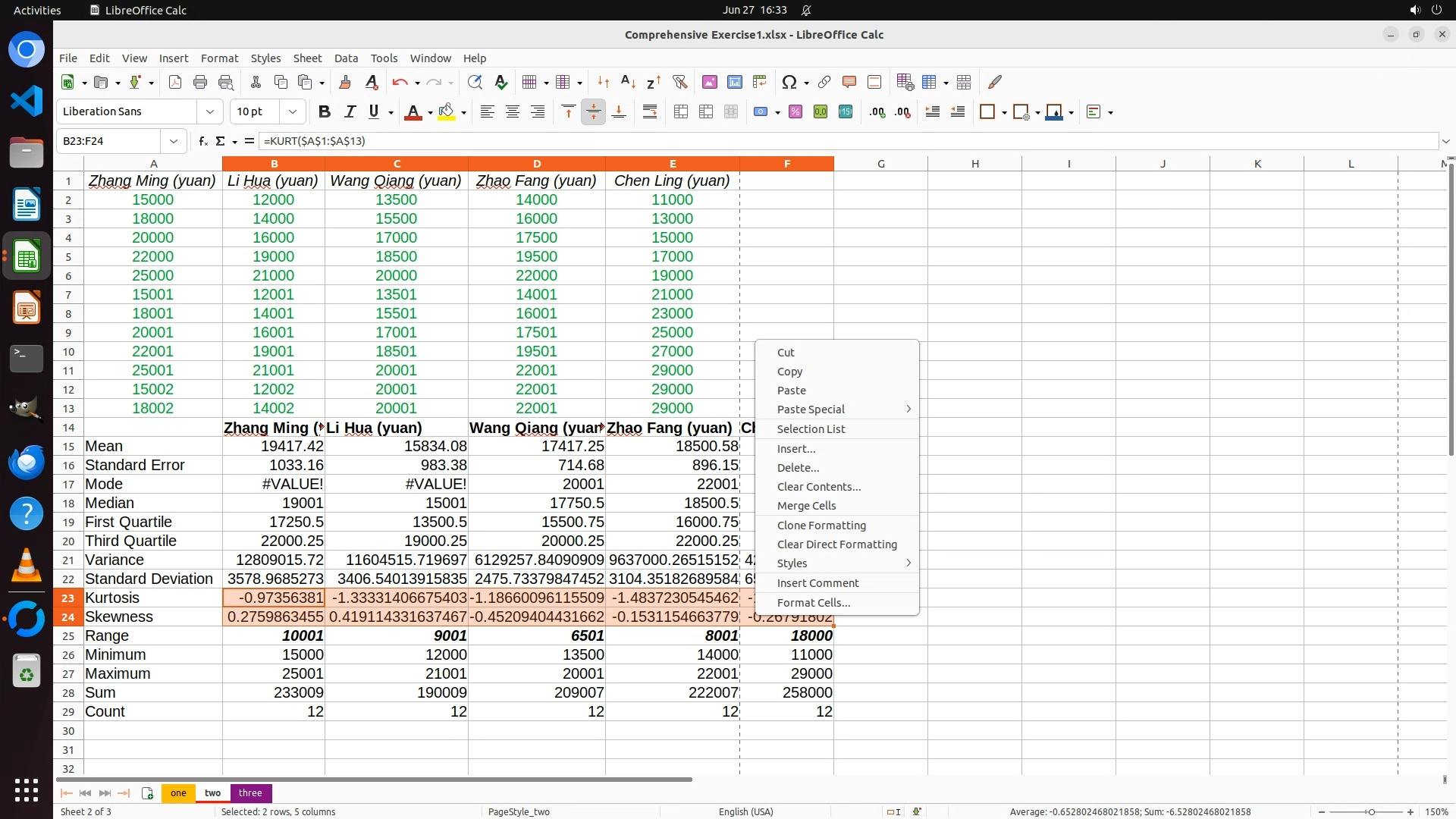
Task: Choose Clear Contents... in context menu
Action: (818, 487)
